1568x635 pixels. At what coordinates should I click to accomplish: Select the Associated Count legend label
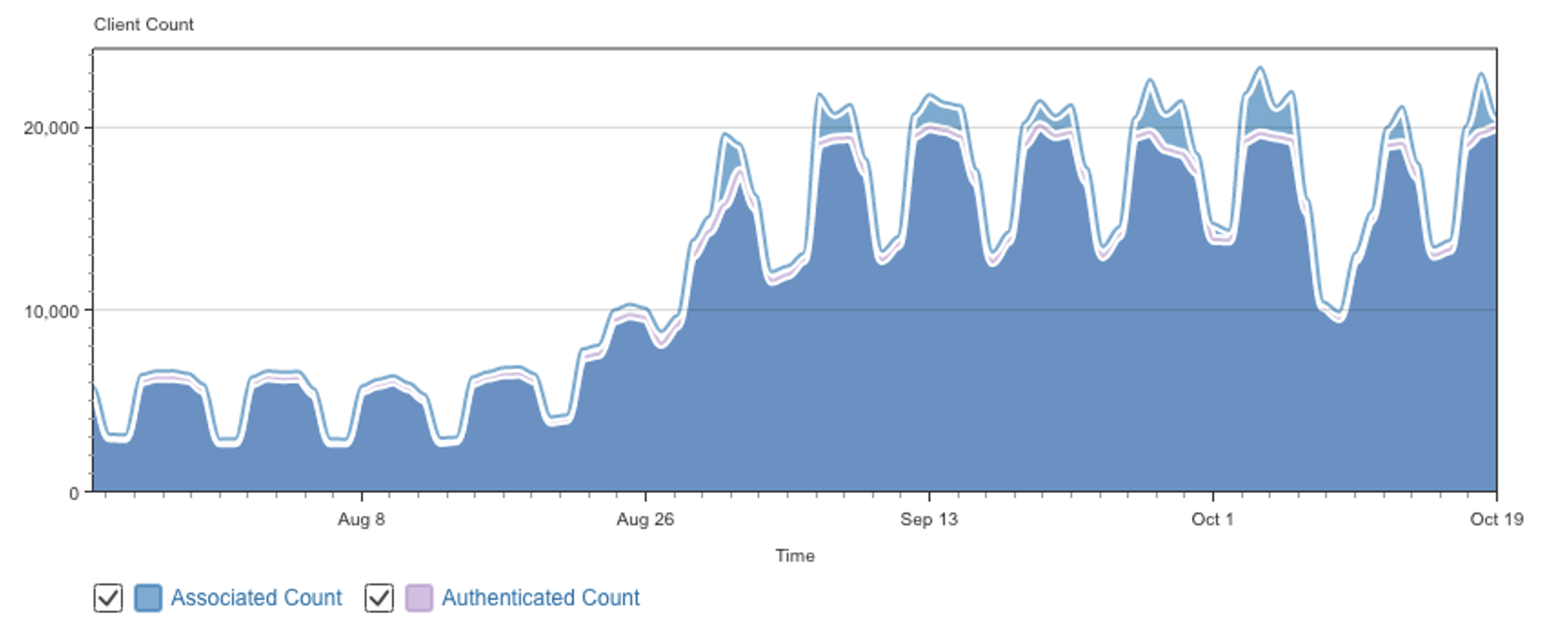(256, 597)
